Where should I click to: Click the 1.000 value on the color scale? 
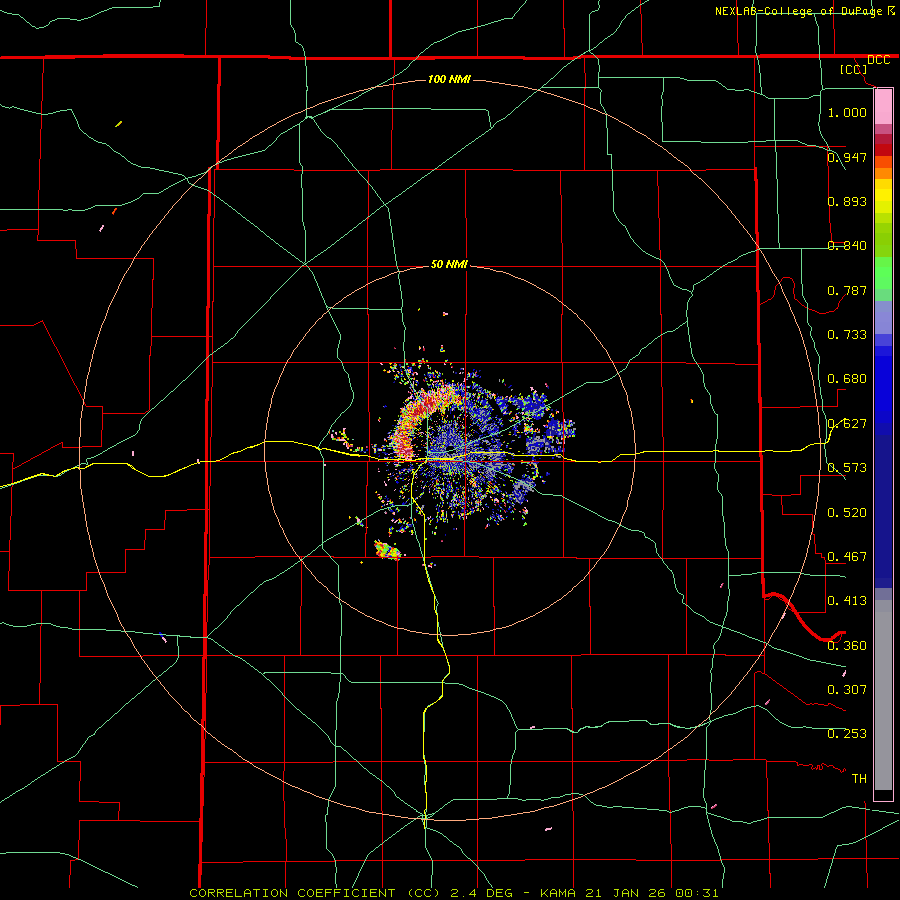coord(847,112)
